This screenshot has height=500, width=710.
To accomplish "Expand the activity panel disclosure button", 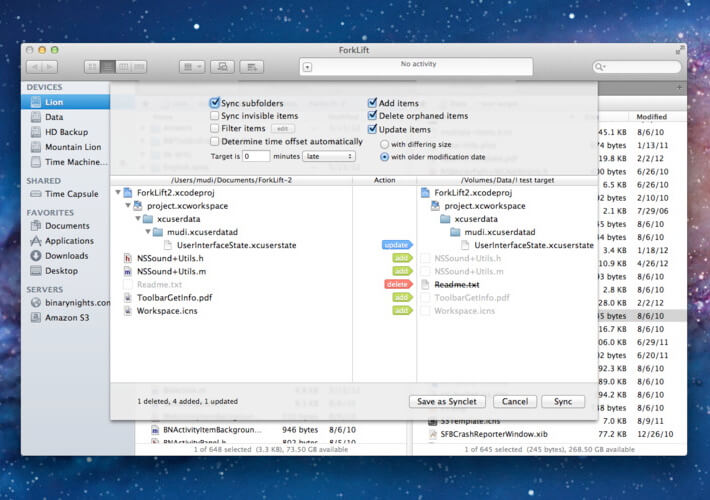I will [x=307, y=67].
